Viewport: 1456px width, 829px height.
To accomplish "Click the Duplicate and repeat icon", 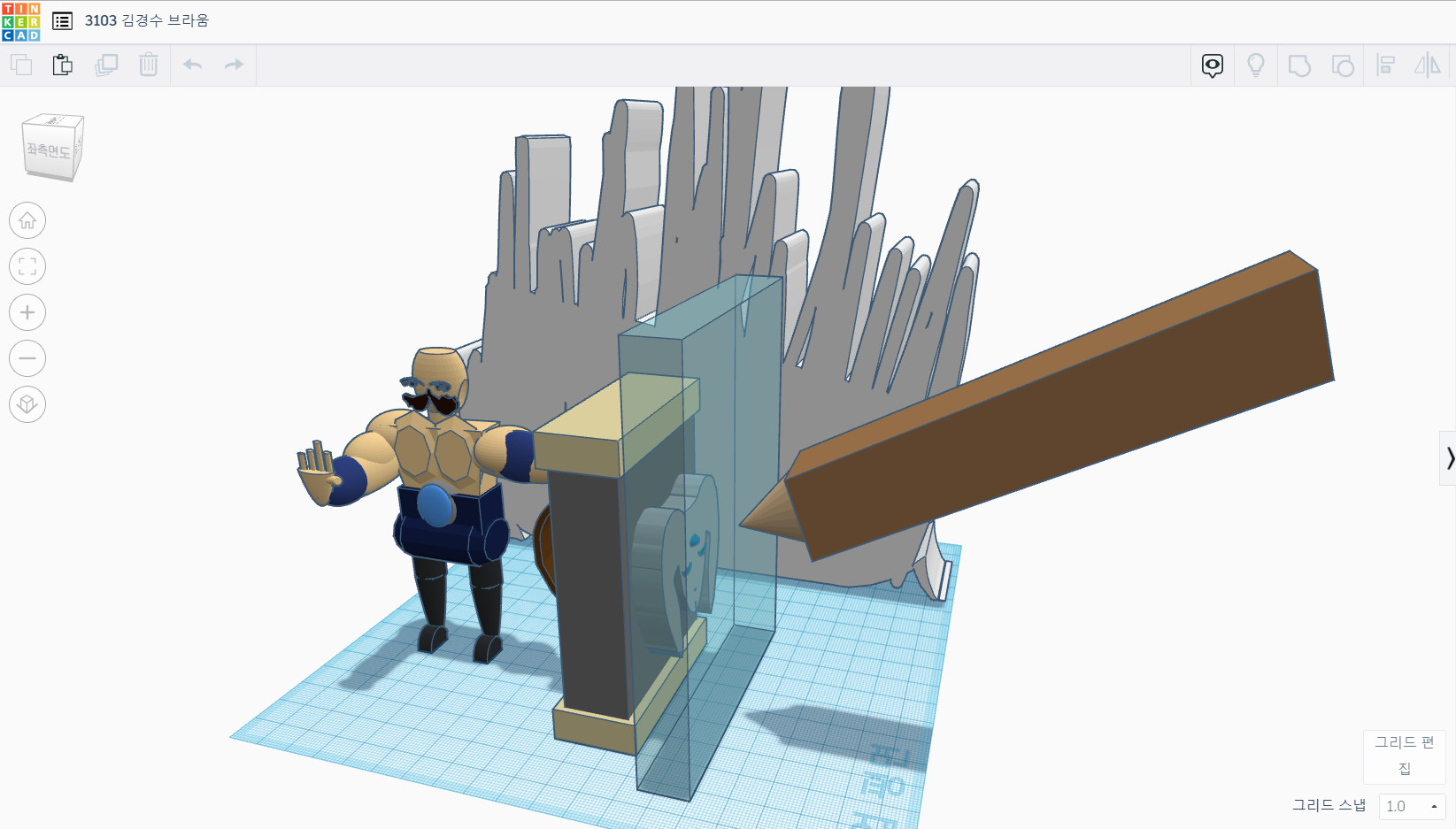I will point(106,65).
